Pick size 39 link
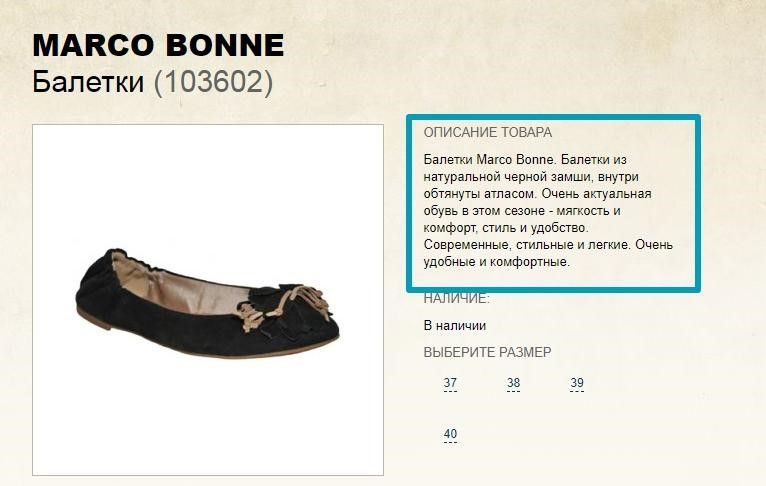This screenshot has height=486, width=766. coord(577,383)
